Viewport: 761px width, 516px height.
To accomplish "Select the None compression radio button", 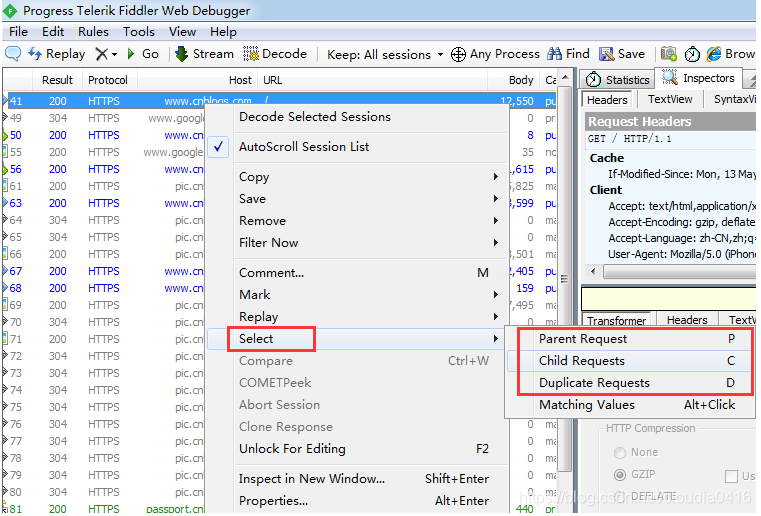I will point(620,453).
